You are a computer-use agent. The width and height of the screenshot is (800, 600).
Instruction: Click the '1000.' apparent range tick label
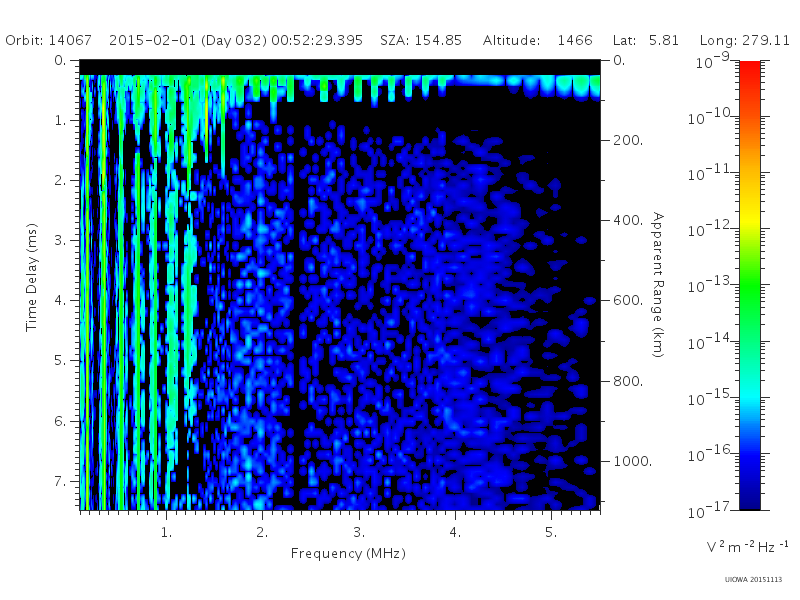tap(632, 461)
